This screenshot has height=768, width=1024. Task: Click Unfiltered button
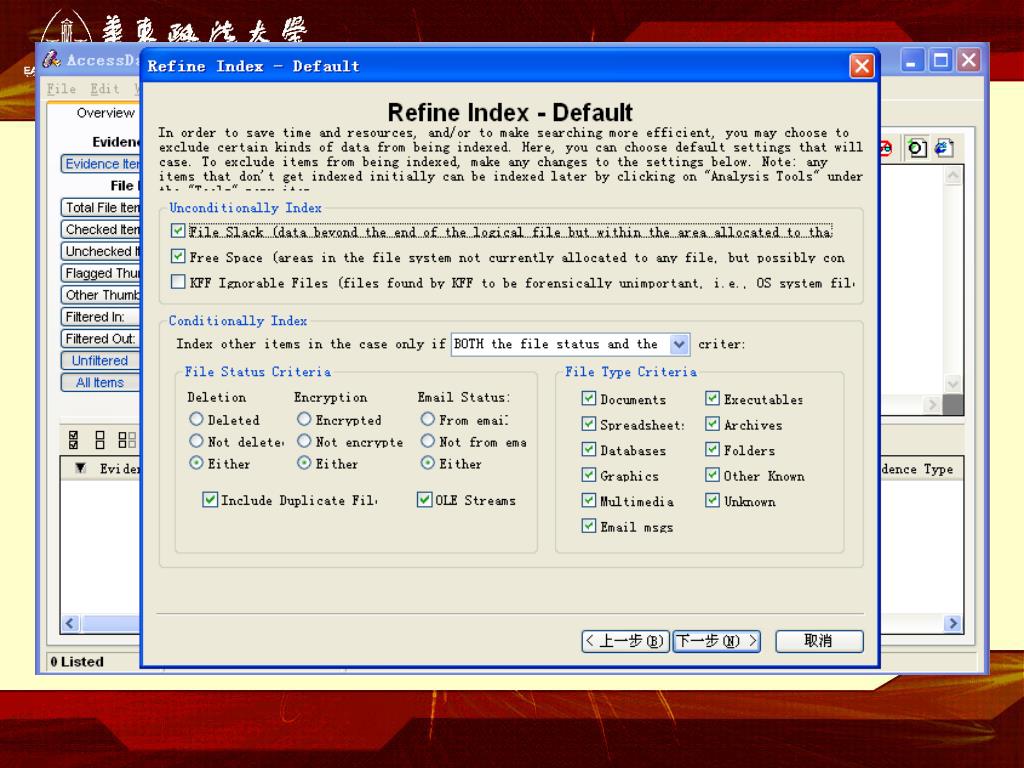tap(101, 360)
